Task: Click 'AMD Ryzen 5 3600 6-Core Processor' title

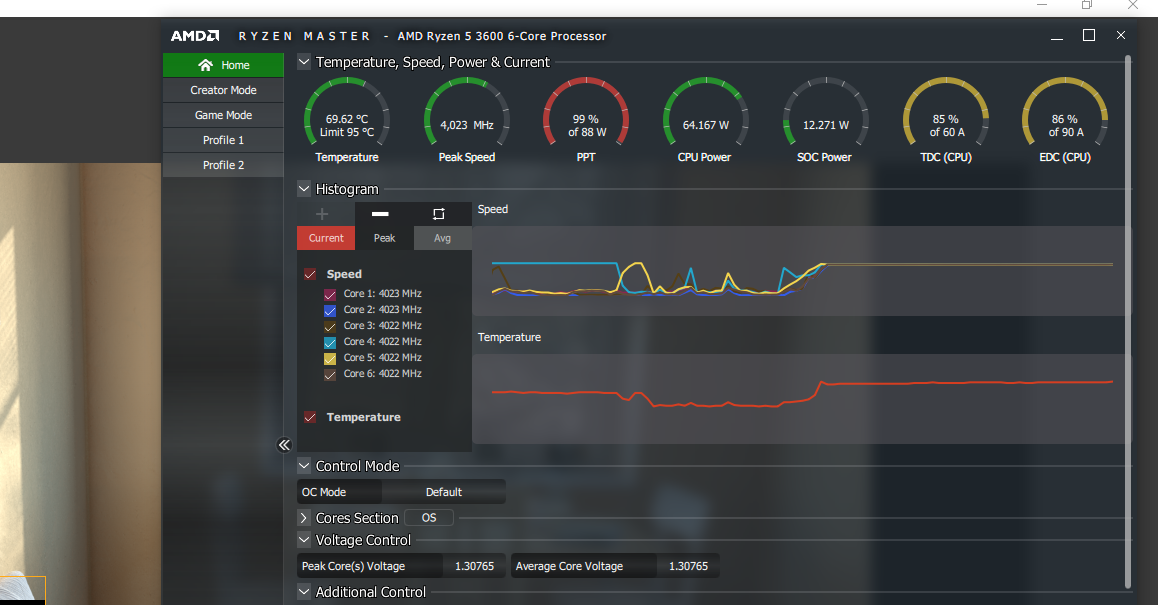Action: tap(502, 35)
